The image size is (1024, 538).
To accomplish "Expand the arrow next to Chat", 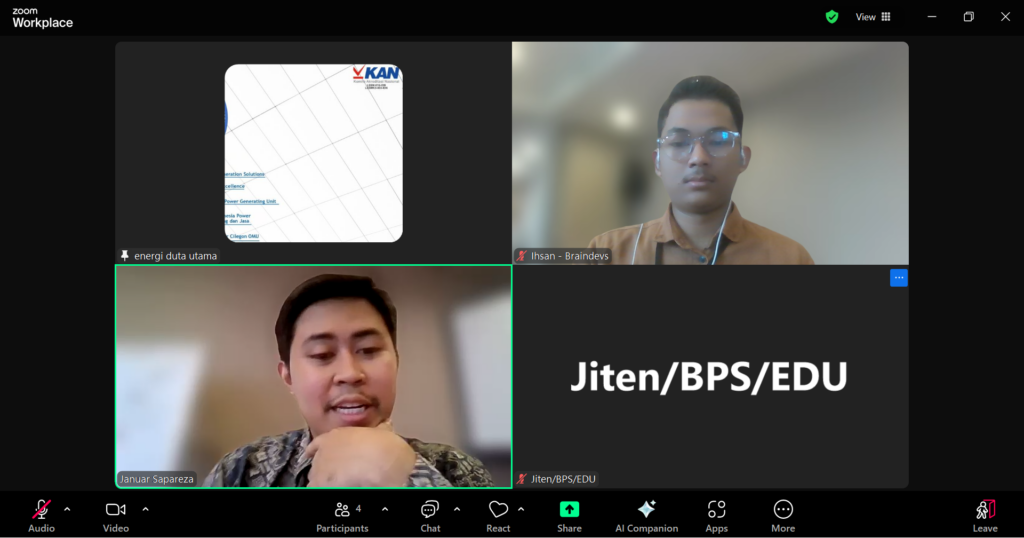I will click(x=457, y=509).
